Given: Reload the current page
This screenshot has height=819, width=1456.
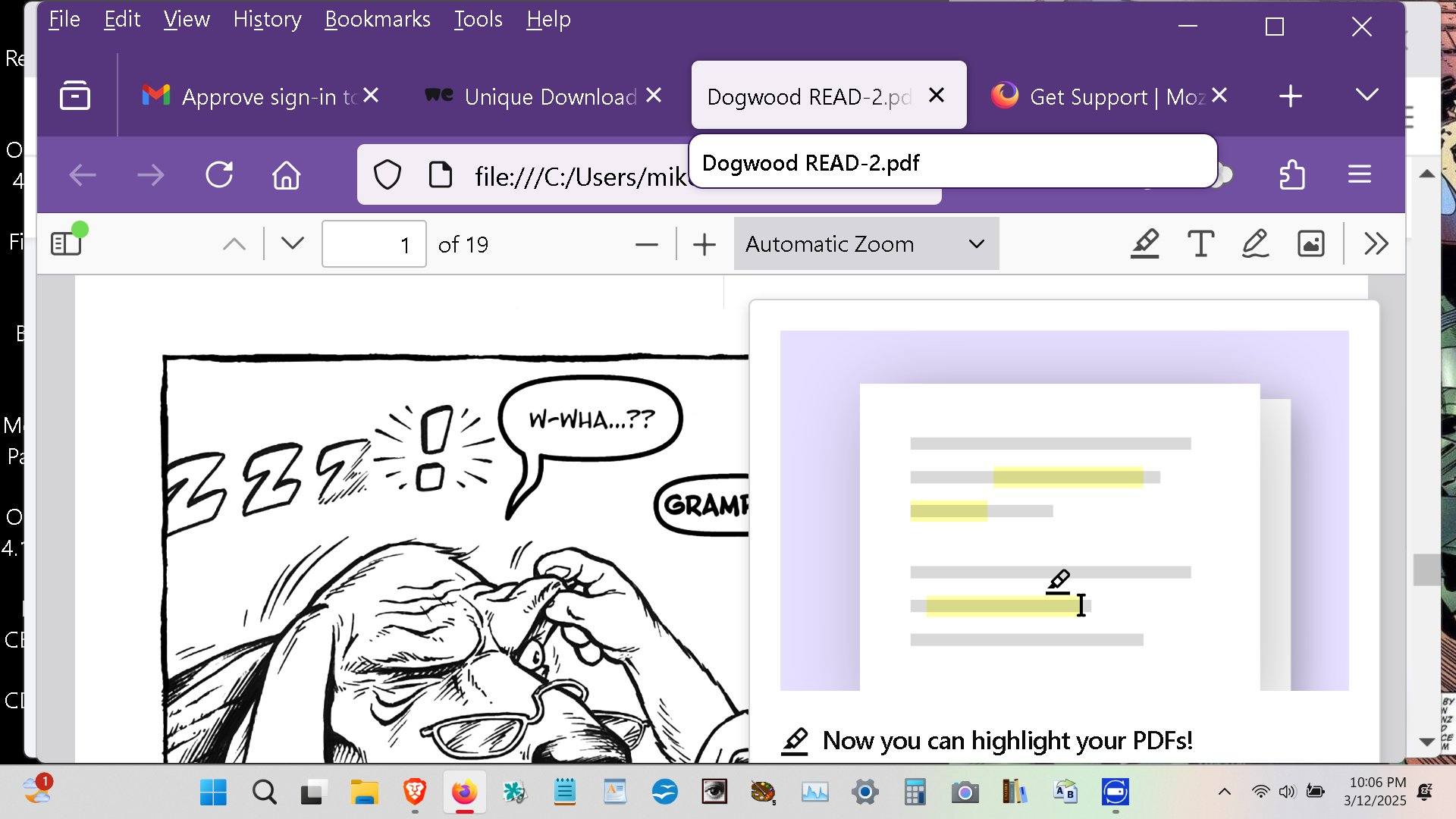Looking at the screenshot, I should coord(219,175).
